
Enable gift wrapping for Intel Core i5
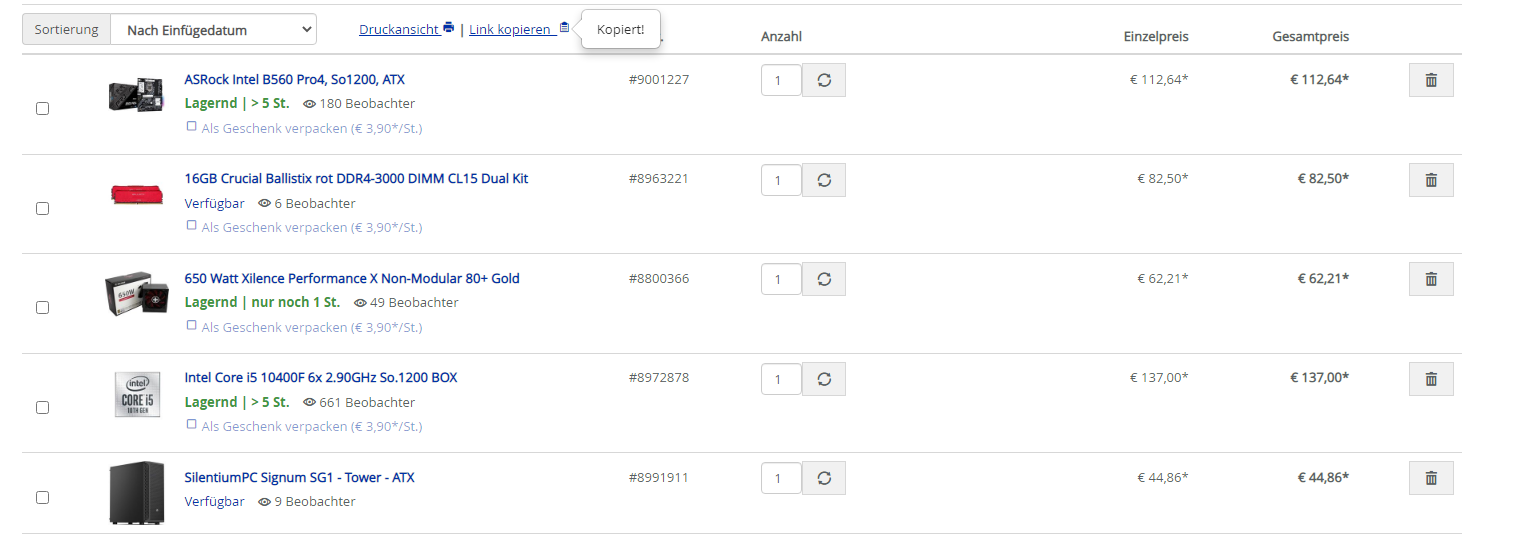191,424
